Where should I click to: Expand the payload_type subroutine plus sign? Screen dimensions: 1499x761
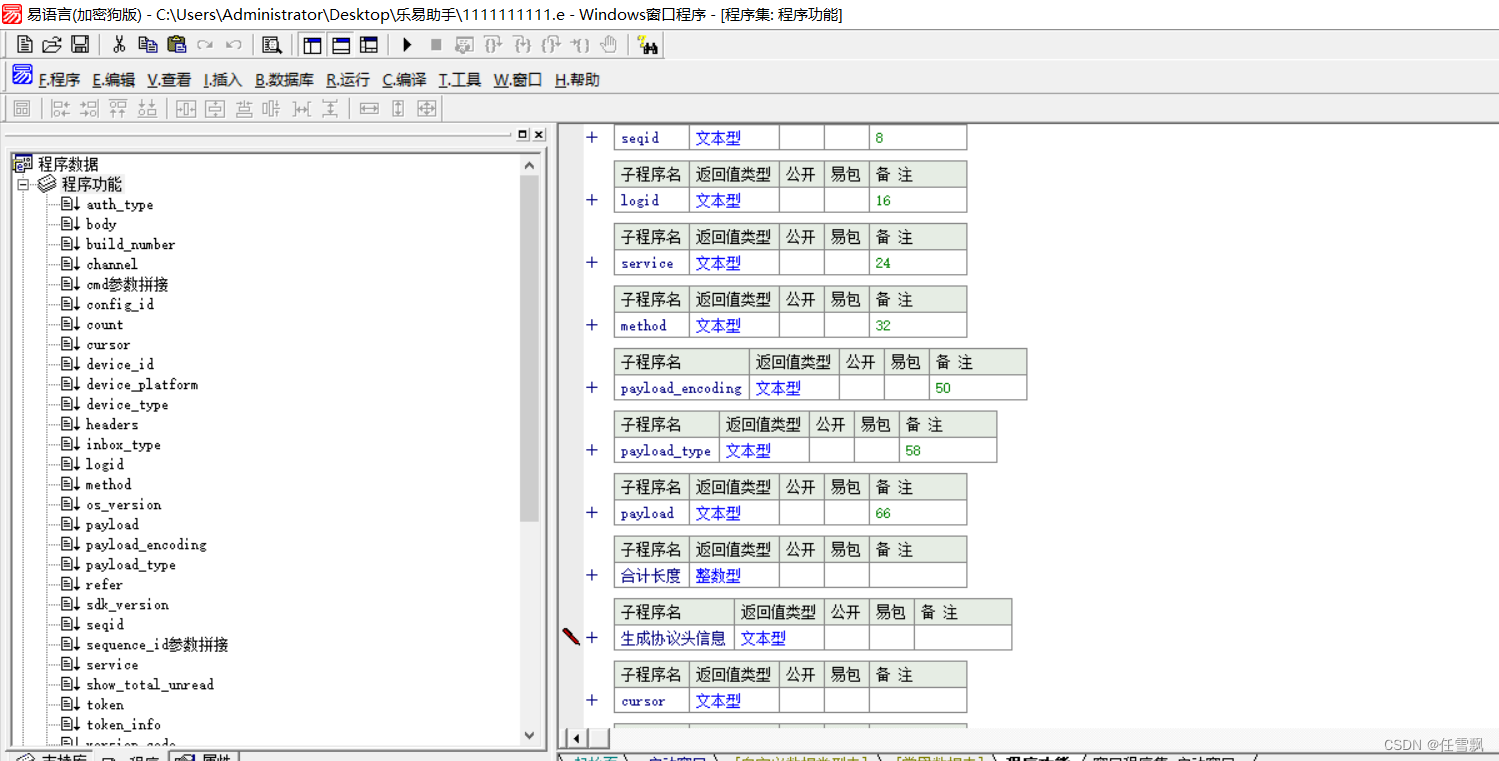tap(592, 450)
